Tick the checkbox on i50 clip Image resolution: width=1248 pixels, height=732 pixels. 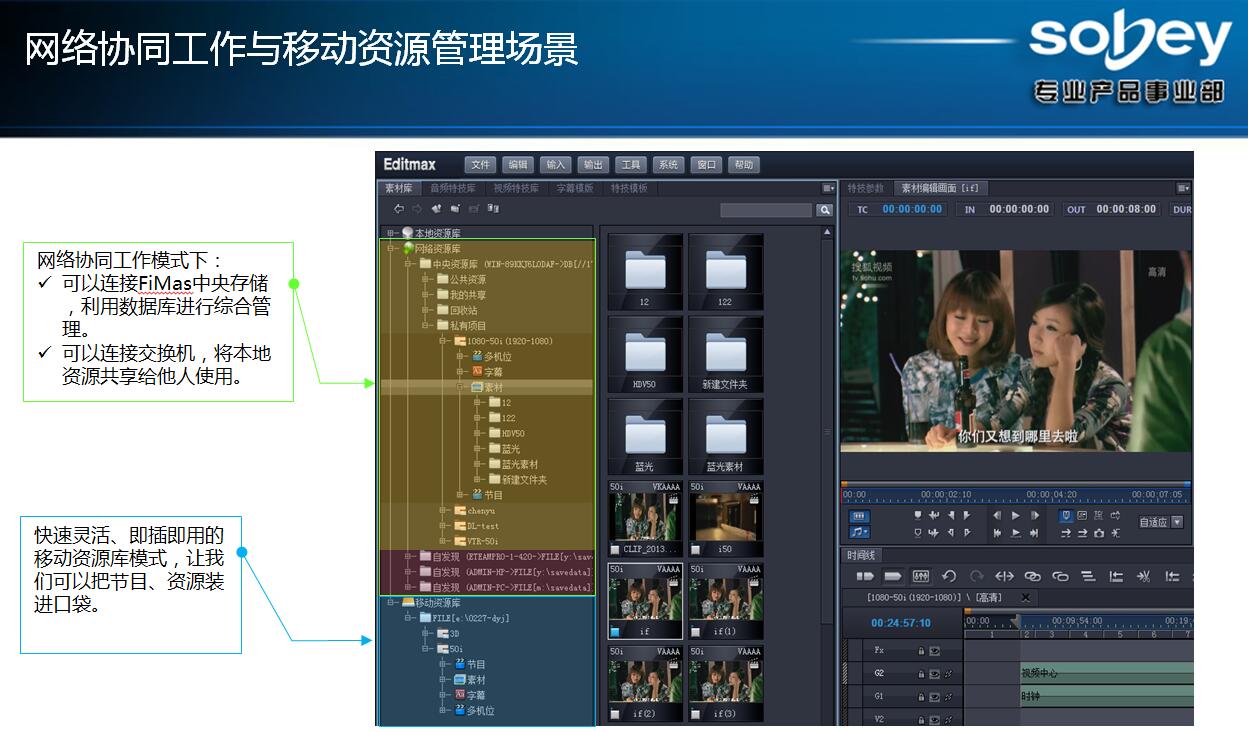[695, 550]
